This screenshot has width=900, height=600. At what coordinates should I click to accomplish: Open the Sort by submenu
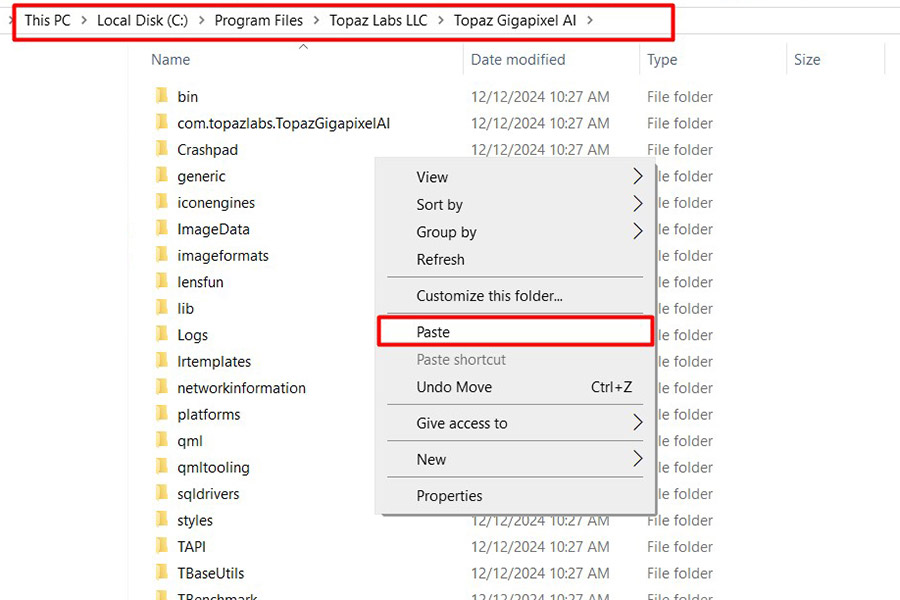515,204
